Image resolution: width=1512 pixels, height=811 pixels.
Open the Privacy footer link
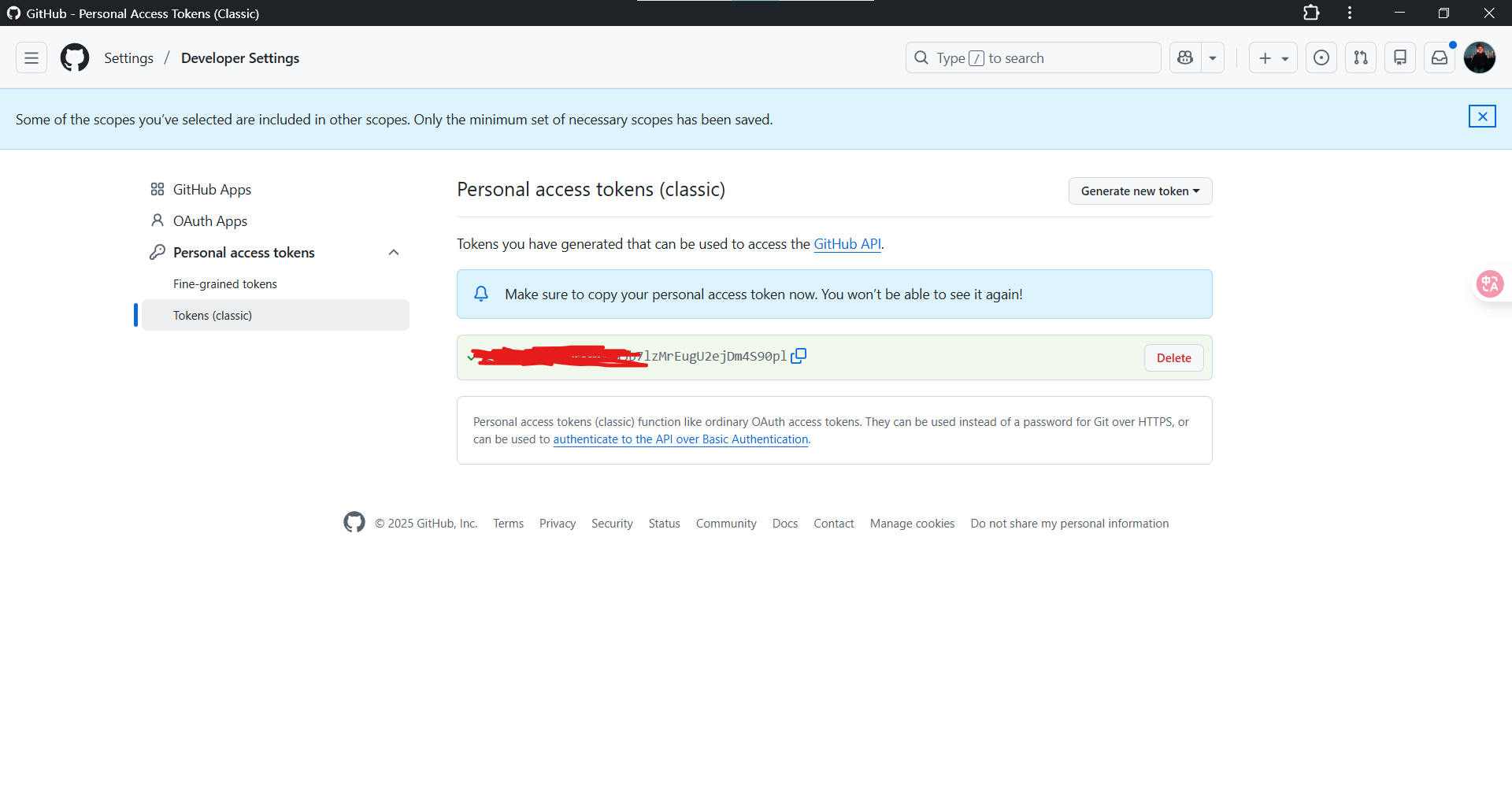[558, 524]
